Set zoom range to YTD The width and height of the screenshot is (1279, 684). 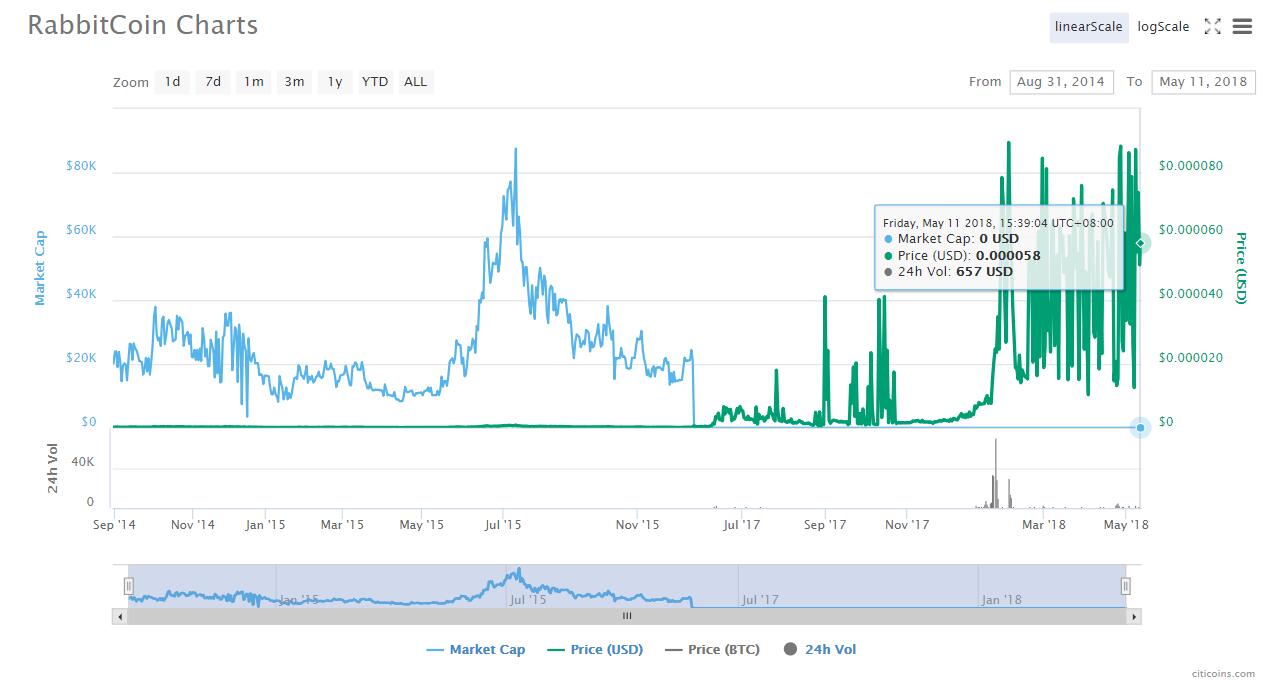click(375, 82)
